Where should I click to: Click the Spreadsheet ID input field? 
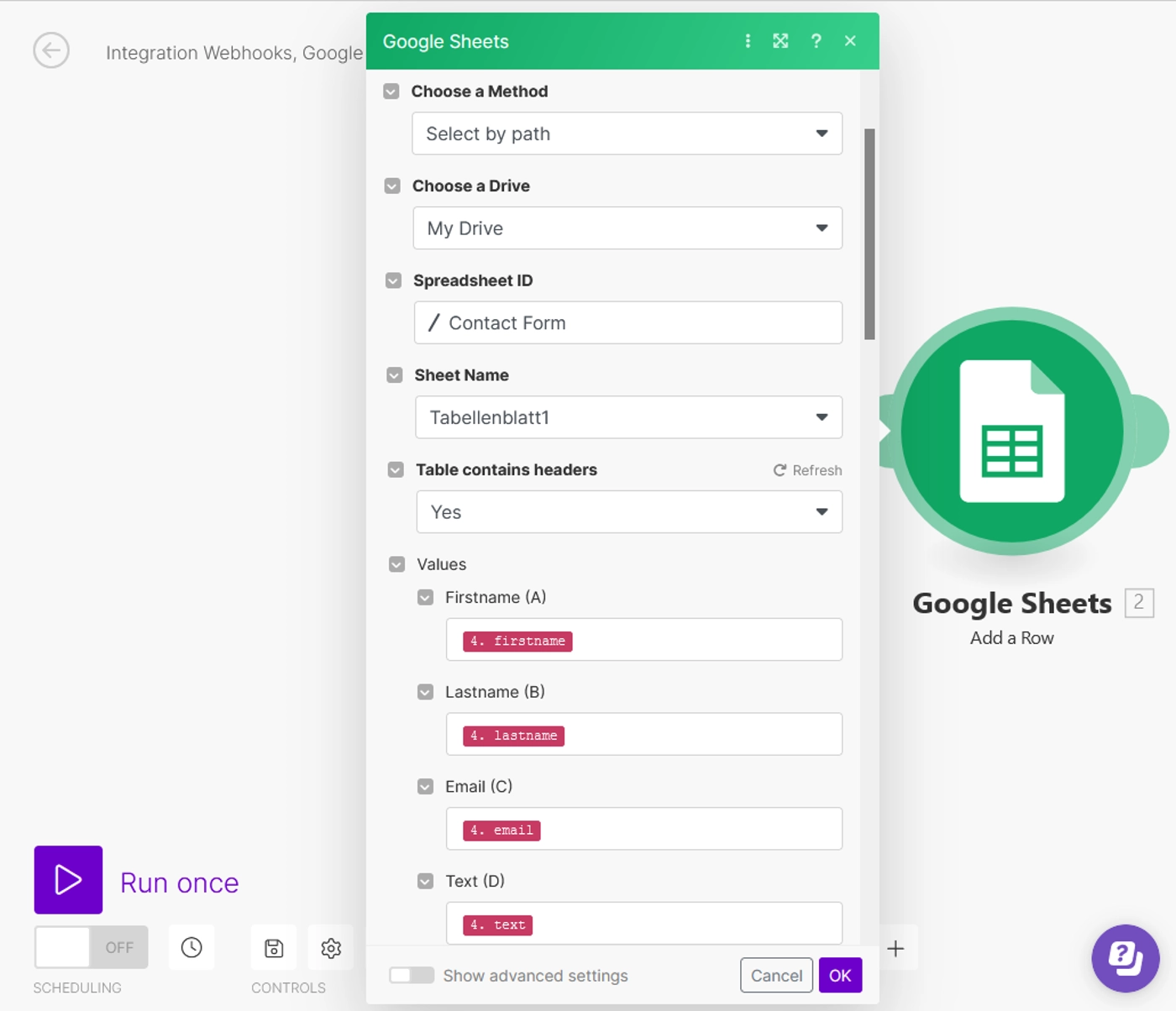click(x=627, y=323)
